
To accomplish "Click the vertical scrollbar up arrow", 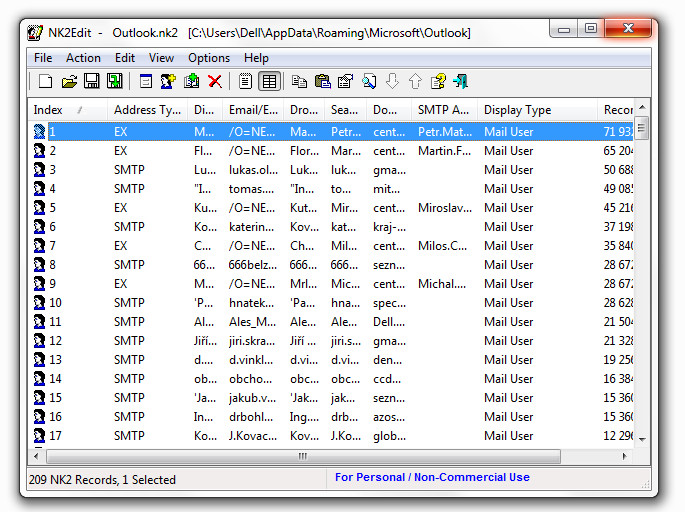I will (x=642, y=107).
